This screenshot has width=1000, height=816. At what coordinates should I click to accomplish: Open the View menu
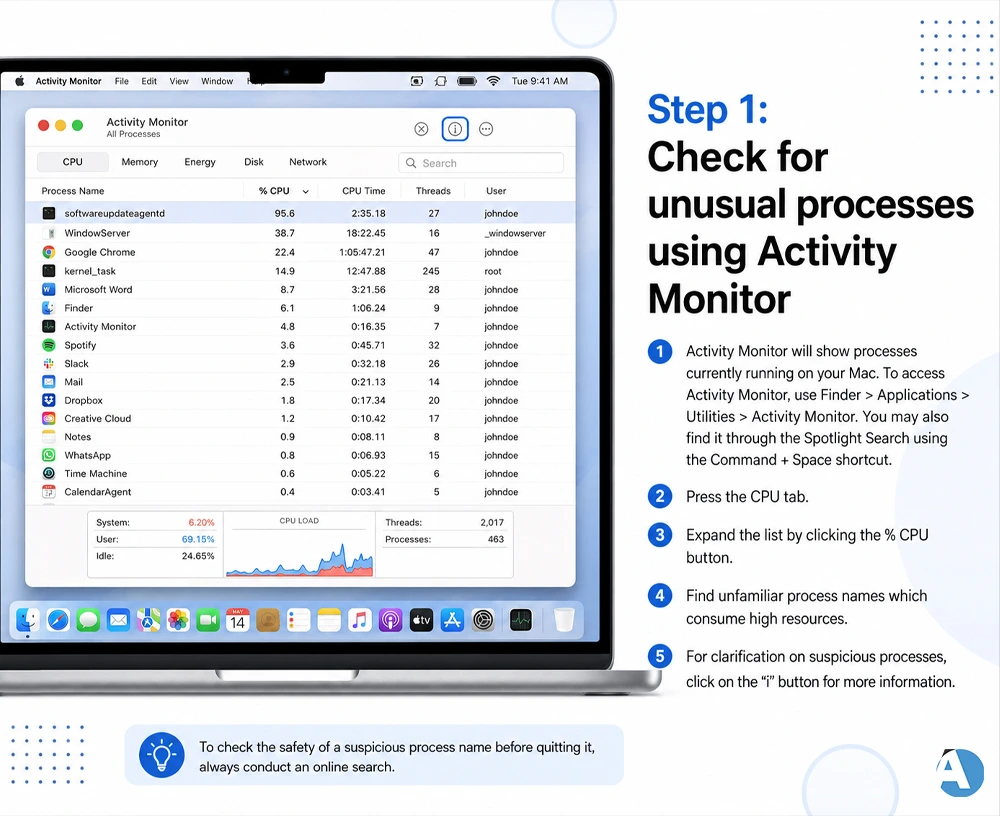179,81
